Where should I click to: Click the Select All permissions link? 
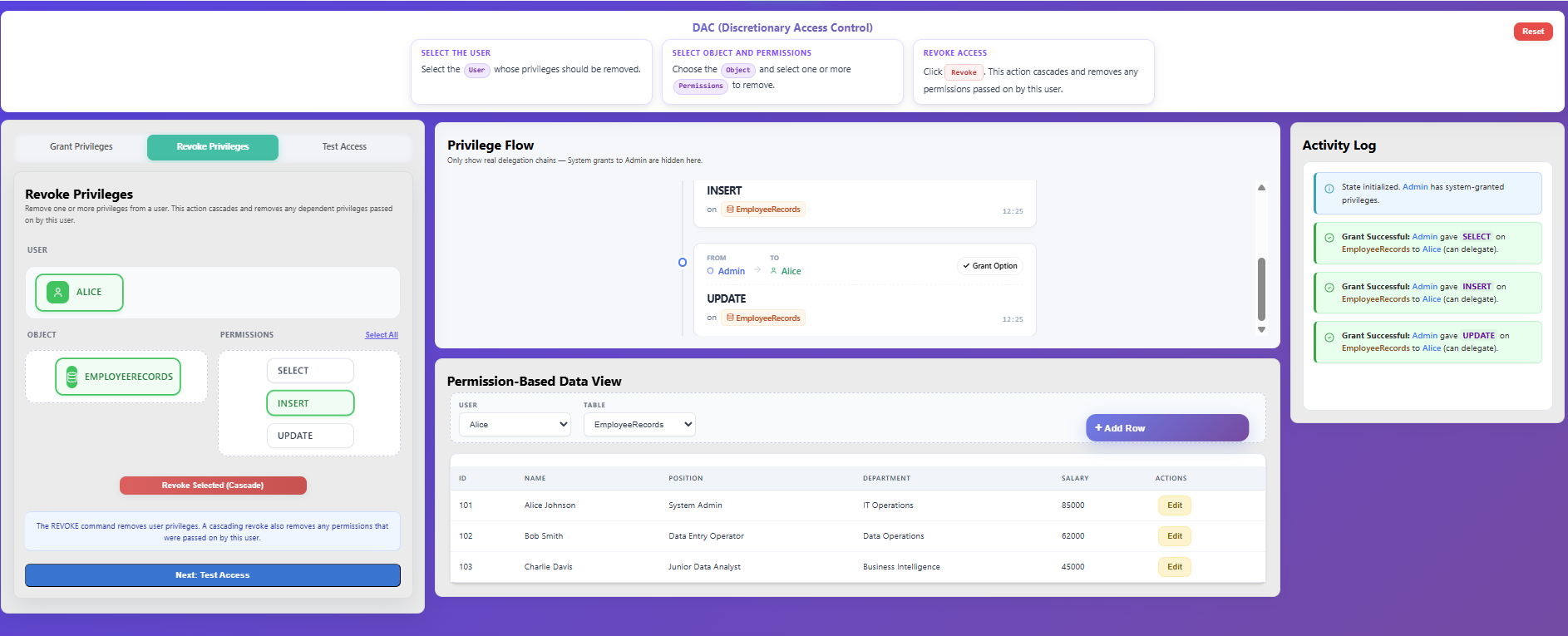coord(382,335)
